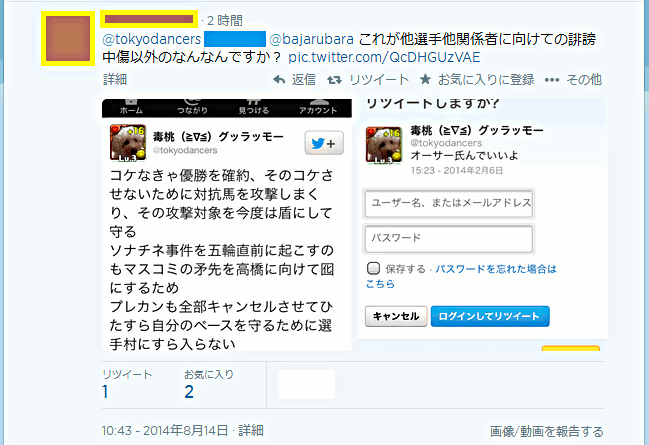Toggle the 保存する checkbox
Screen dimensions: 649x445
pos(373,268)
